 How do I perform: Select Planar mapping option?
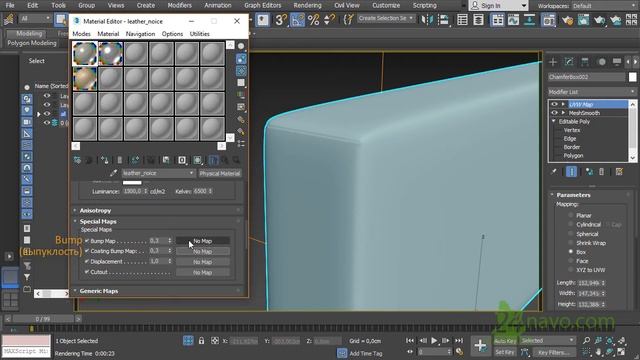point(571,215)
